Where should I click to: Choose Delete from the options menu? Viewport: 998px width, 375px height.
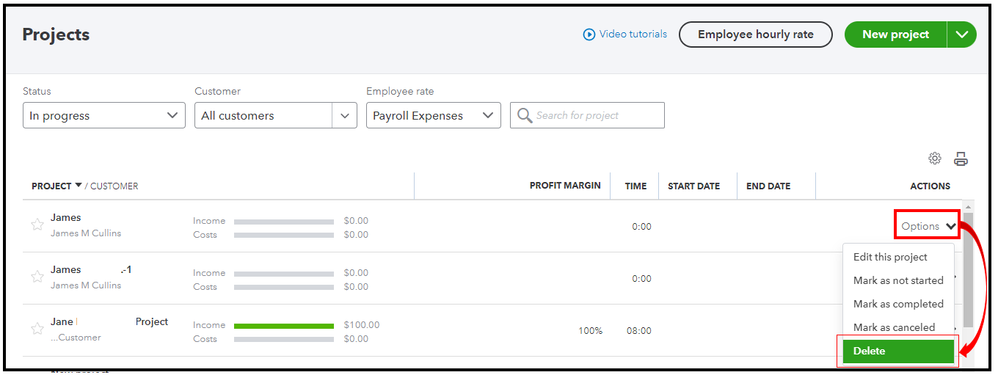[898, 351]
